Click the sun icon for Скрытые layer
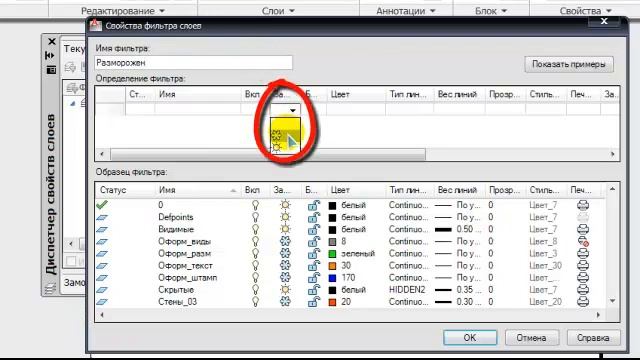This screenshot has width=640, height=360. pyautogui.click(x=285, y=290)
